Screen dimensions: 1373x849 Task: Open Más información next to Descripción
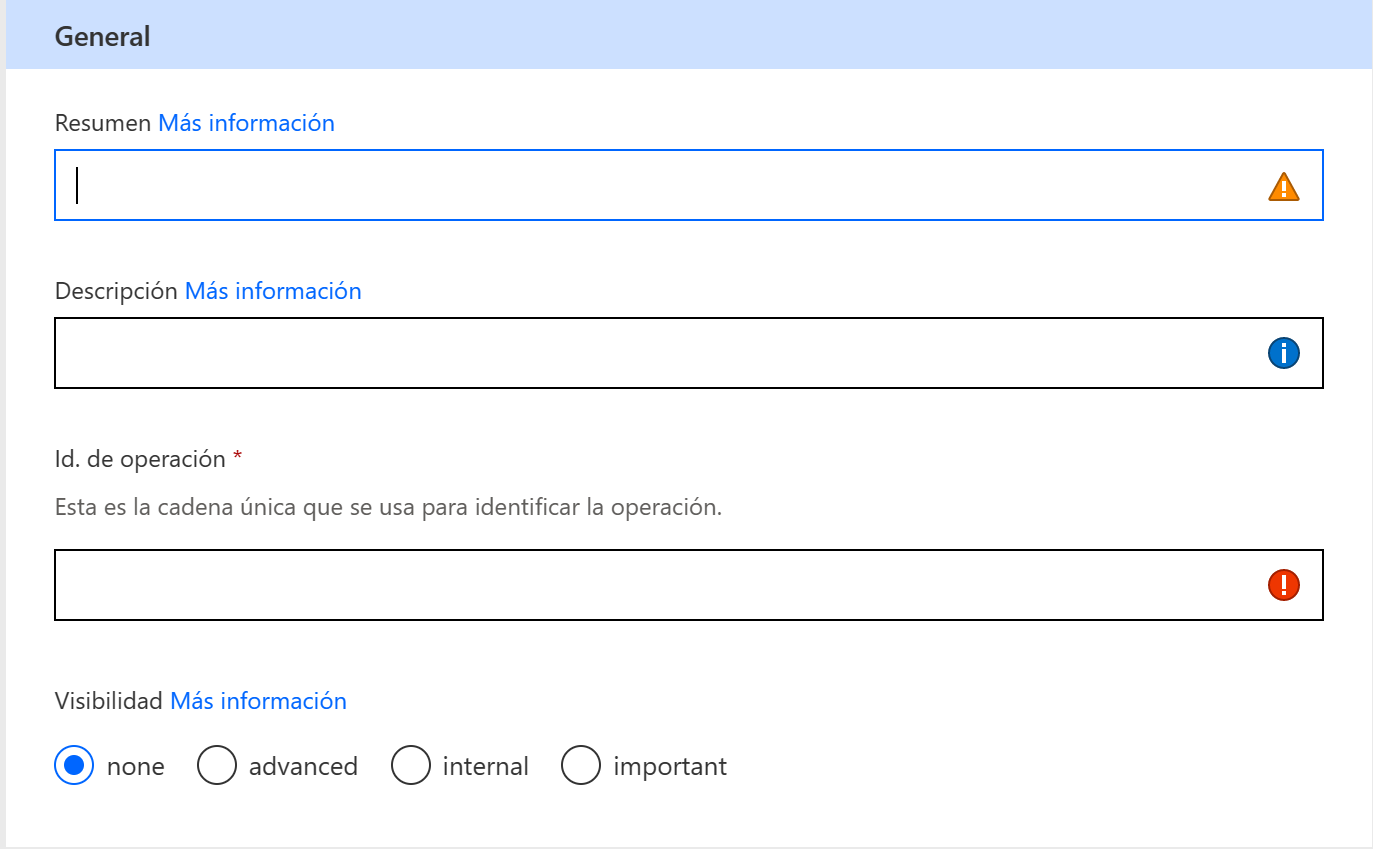click(272, 291)
